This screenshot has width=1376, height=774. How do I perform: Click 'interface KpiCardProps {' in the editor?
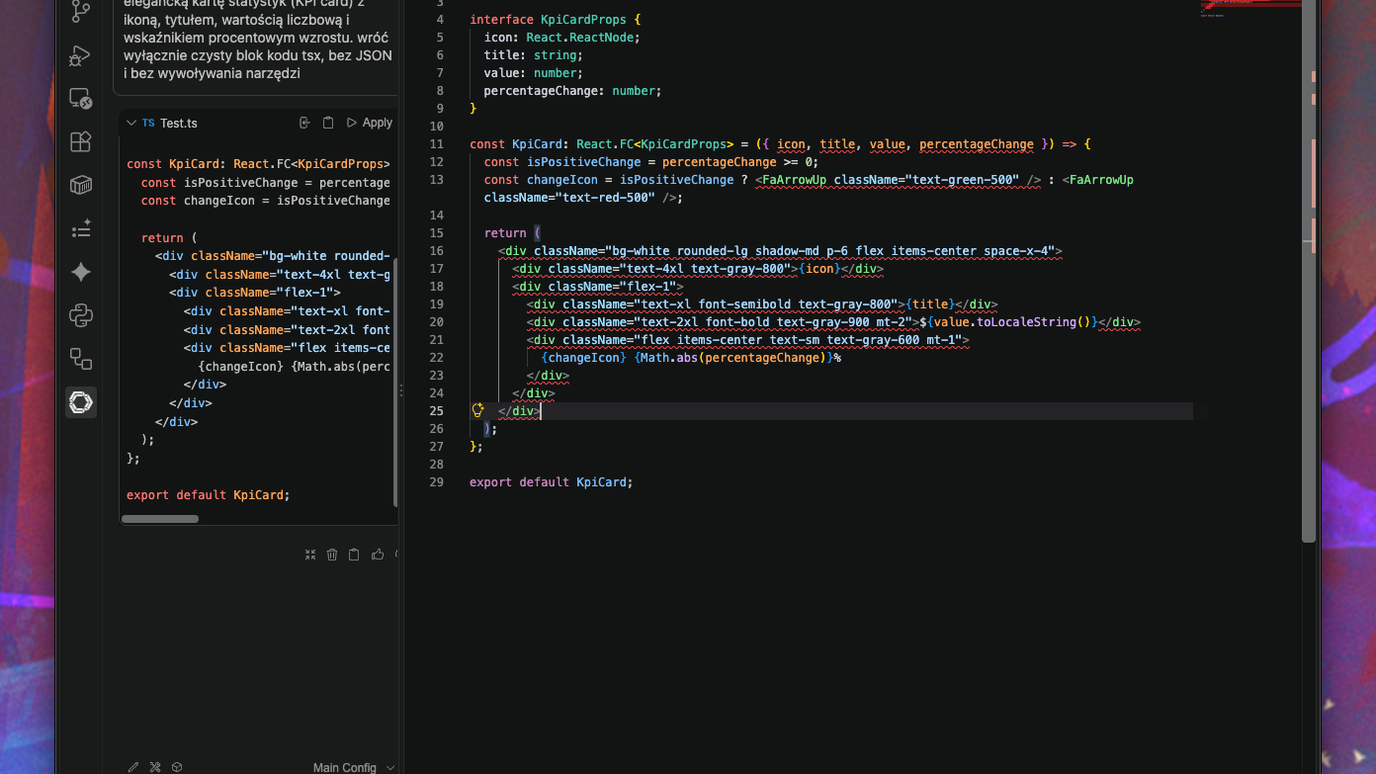555,20
